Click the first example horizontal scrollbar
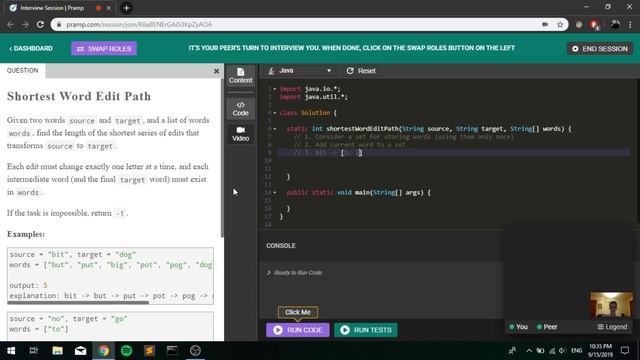 [78, 302]
